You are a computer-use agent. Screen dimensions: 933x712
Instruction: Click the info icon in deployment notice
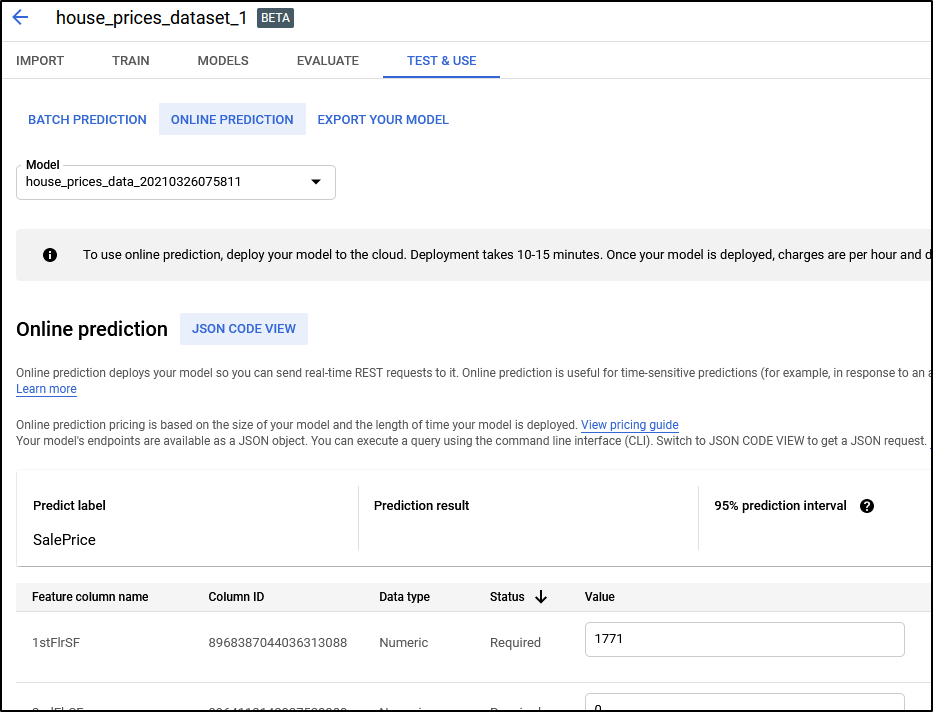[x=50, y=255]
